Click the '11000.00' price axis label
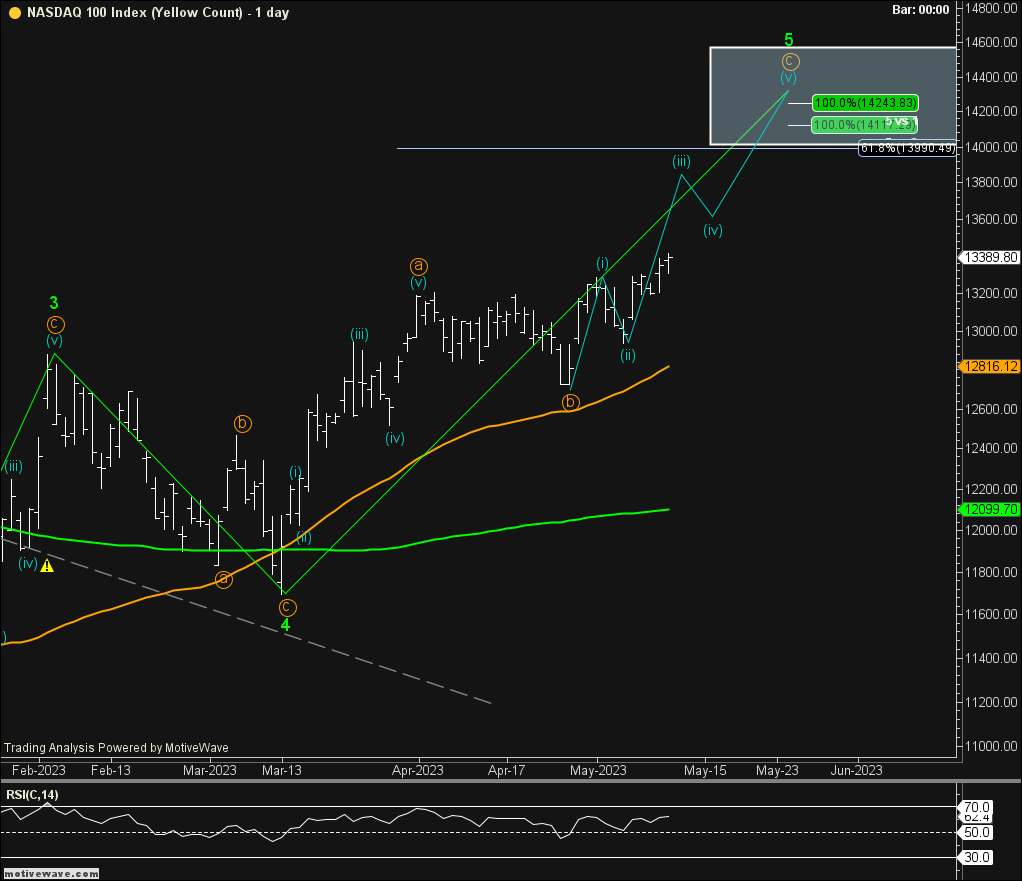This screenshot has height=881, width=1022. click(x=992, y=745)
